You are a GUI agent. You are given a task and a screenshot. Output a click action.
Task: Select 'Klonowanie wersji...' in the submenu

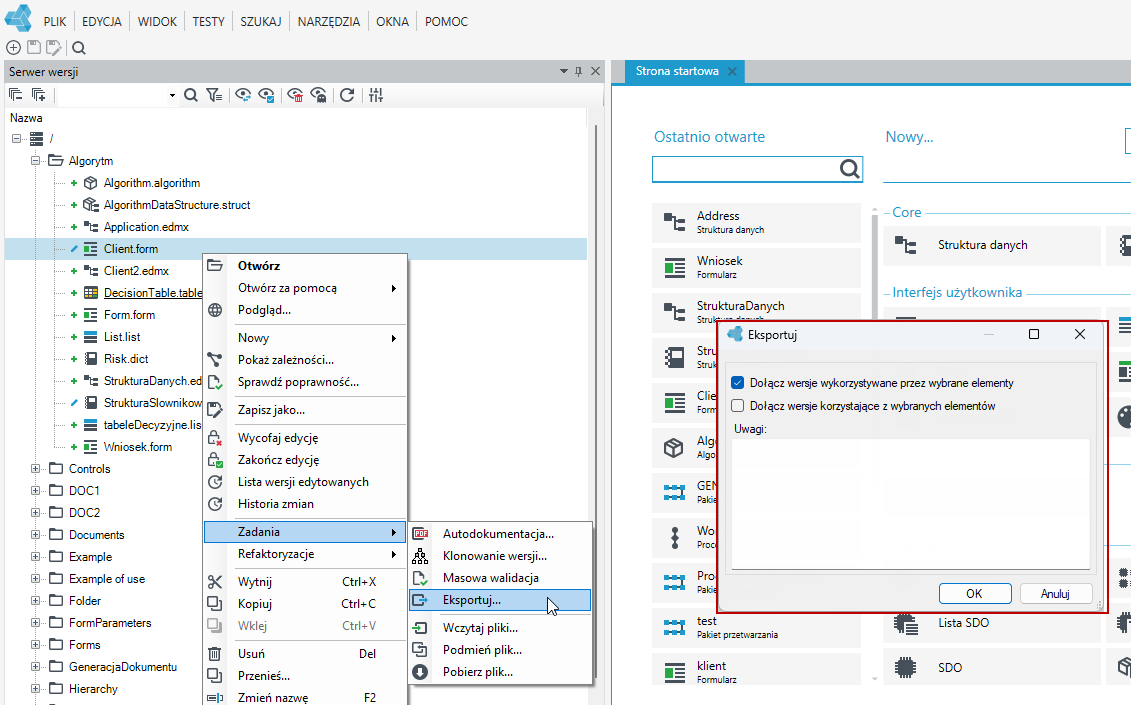pyautogui.click(x=501, y=556)
